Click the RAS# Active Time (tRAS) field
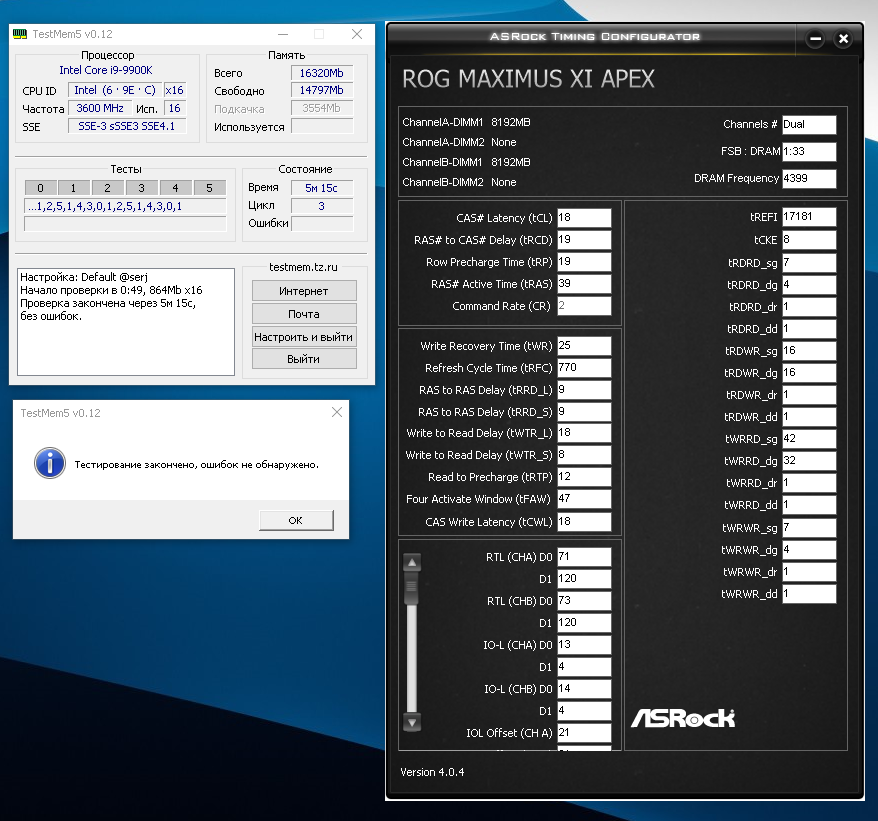 [584, 283]
